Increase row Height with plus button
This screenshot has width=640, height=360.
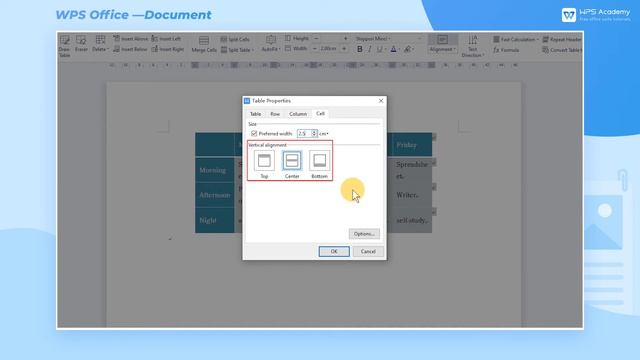coord(345,38)
